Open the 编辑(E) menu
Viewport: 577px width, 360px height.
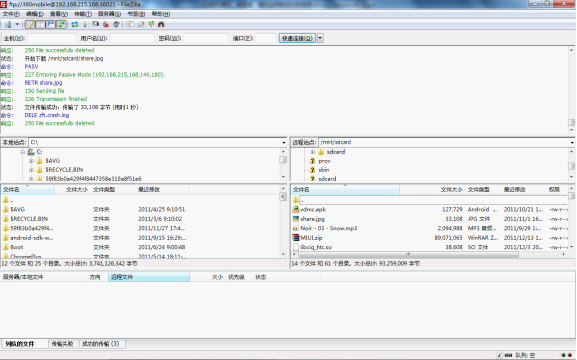pos(35,14)
